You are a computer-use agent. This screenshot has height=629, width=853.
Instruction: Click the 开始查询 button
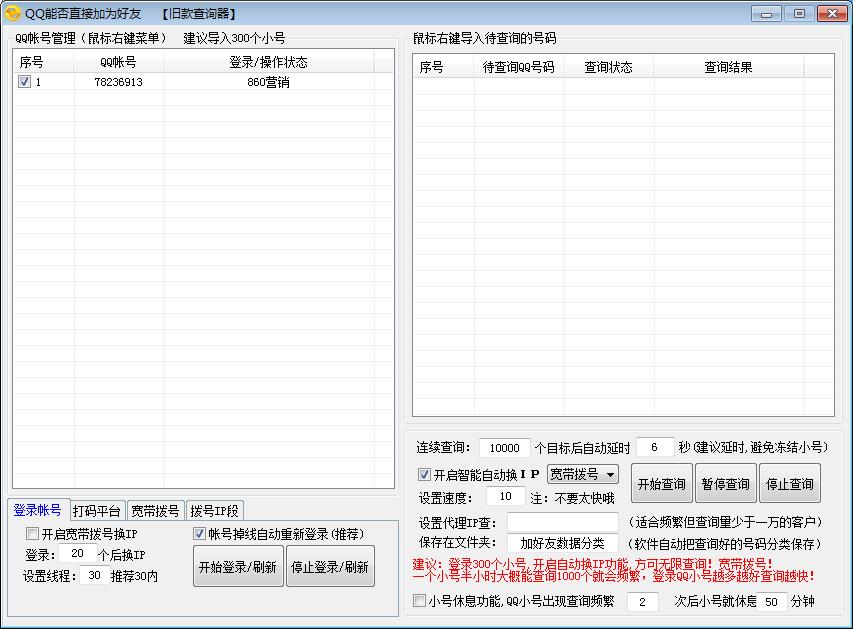point(662,482)
